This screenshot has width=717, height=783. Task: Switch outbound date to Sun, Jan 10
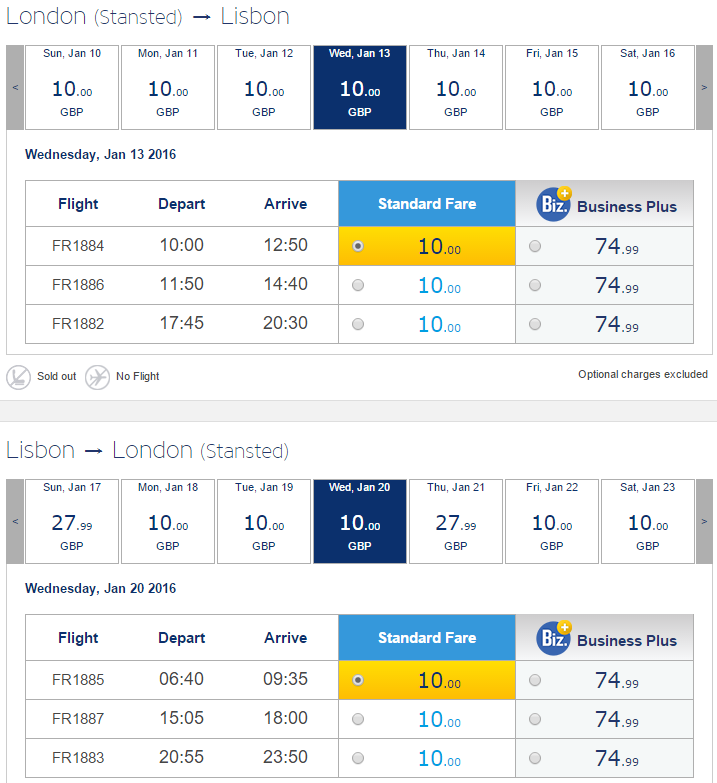(72, 87)
